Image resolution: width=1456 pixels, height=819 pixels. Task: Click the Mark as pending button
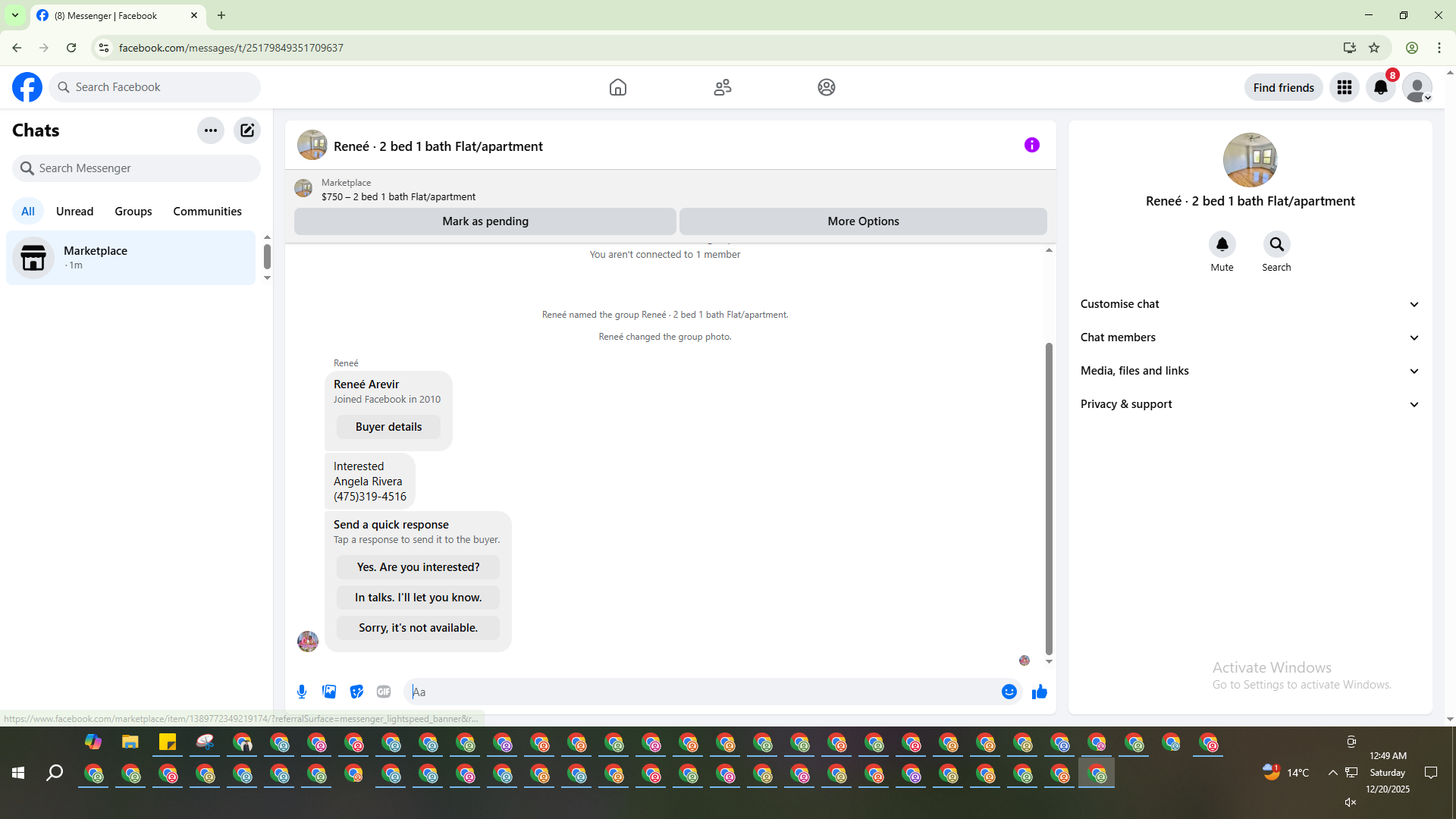coord(485,221)
